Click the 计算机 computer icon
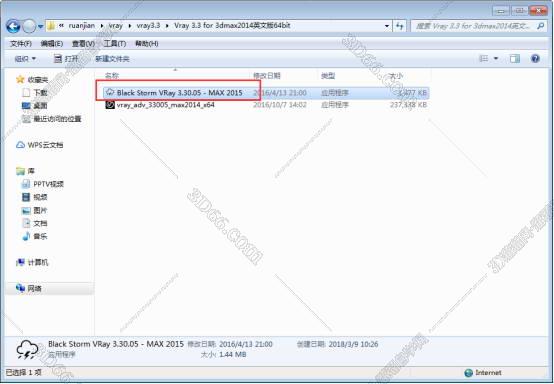This screenshot has width=554, height=384. pyautogui.click(x=20, y=262)
